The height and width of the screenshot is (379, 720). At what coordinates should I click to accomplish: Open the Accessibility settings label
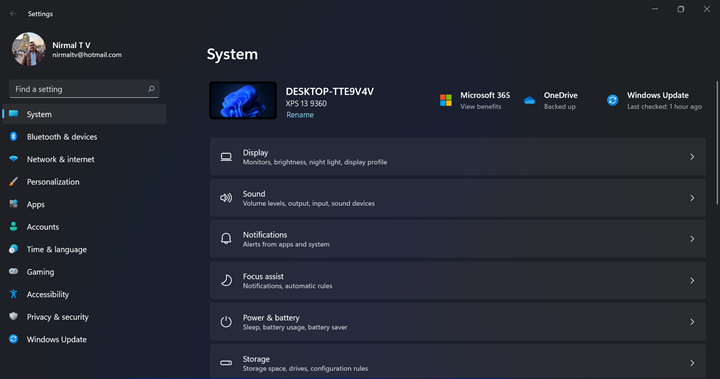[x=47, y=294]
